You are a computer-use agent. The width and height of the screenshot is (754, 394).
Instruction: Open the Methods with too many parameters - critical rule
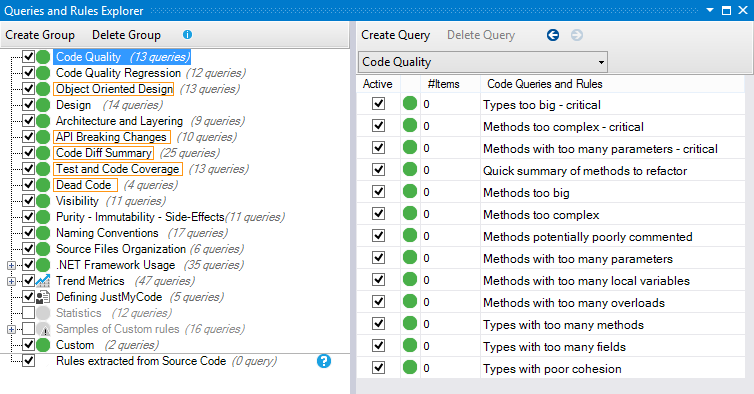pyautogui.click(x=600, y=149)
